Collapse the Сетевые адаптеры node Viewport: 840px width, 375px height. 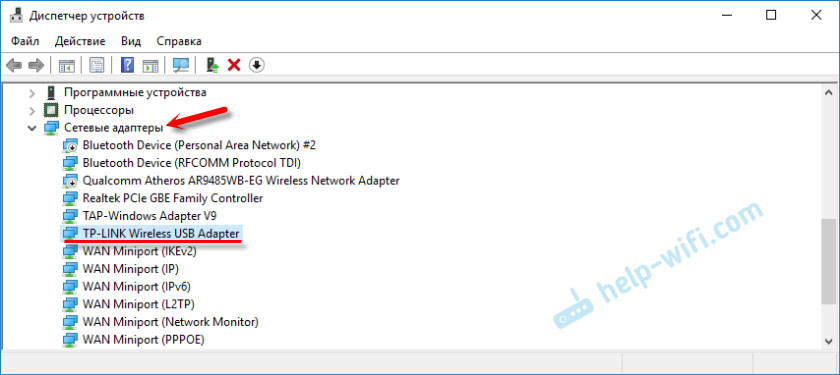(33, 129)
